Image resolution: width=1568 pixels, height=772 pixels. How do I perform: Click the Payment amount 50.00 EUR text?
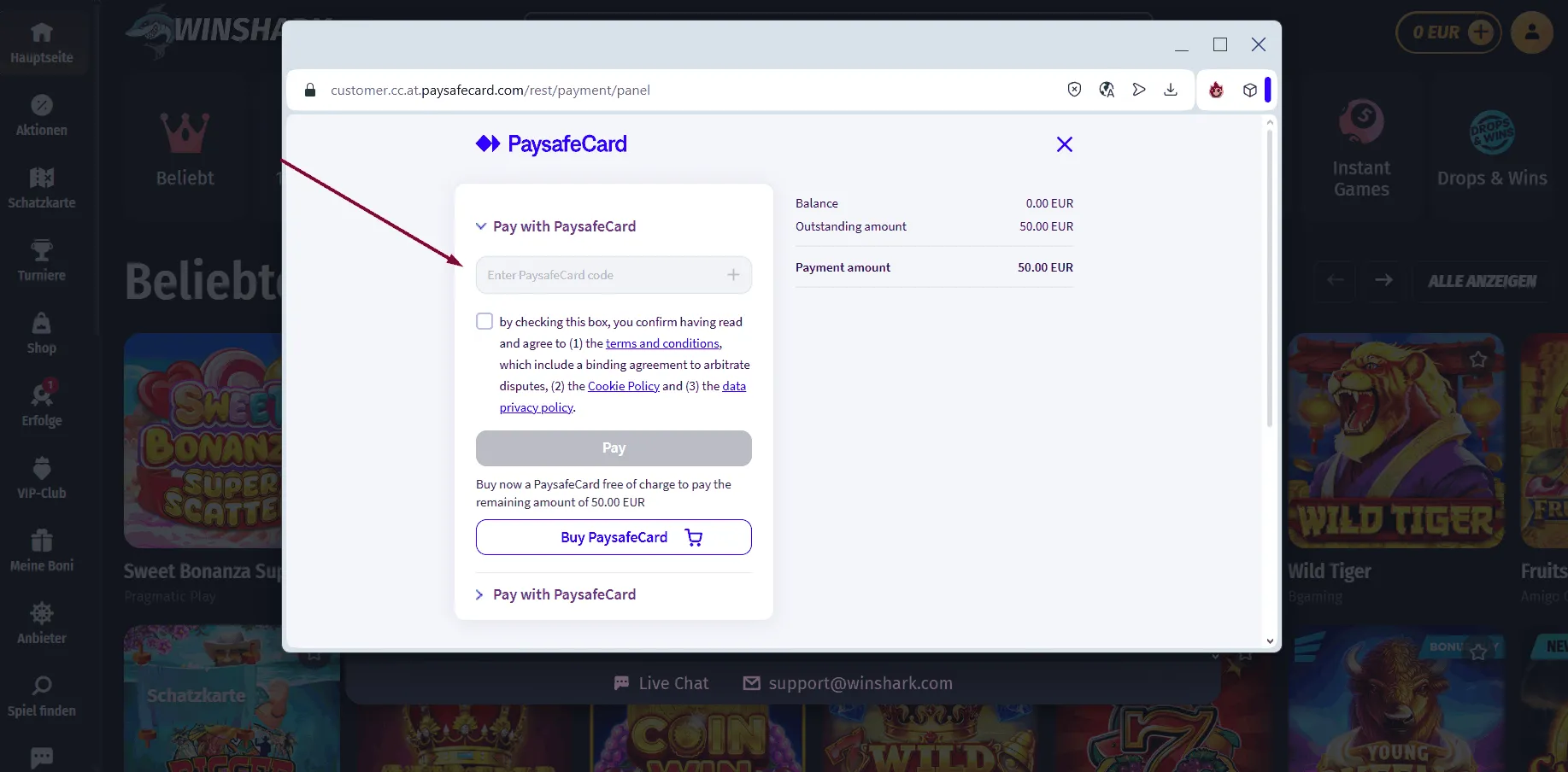click(934, 267)
